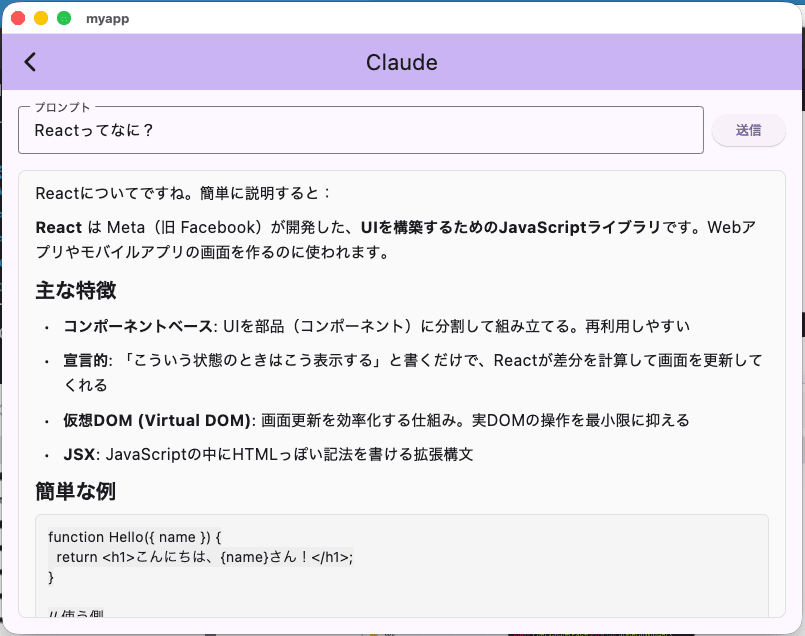Click the プロンプト field label
Viewport: 805px width, 636px height.
pos(62,107)
